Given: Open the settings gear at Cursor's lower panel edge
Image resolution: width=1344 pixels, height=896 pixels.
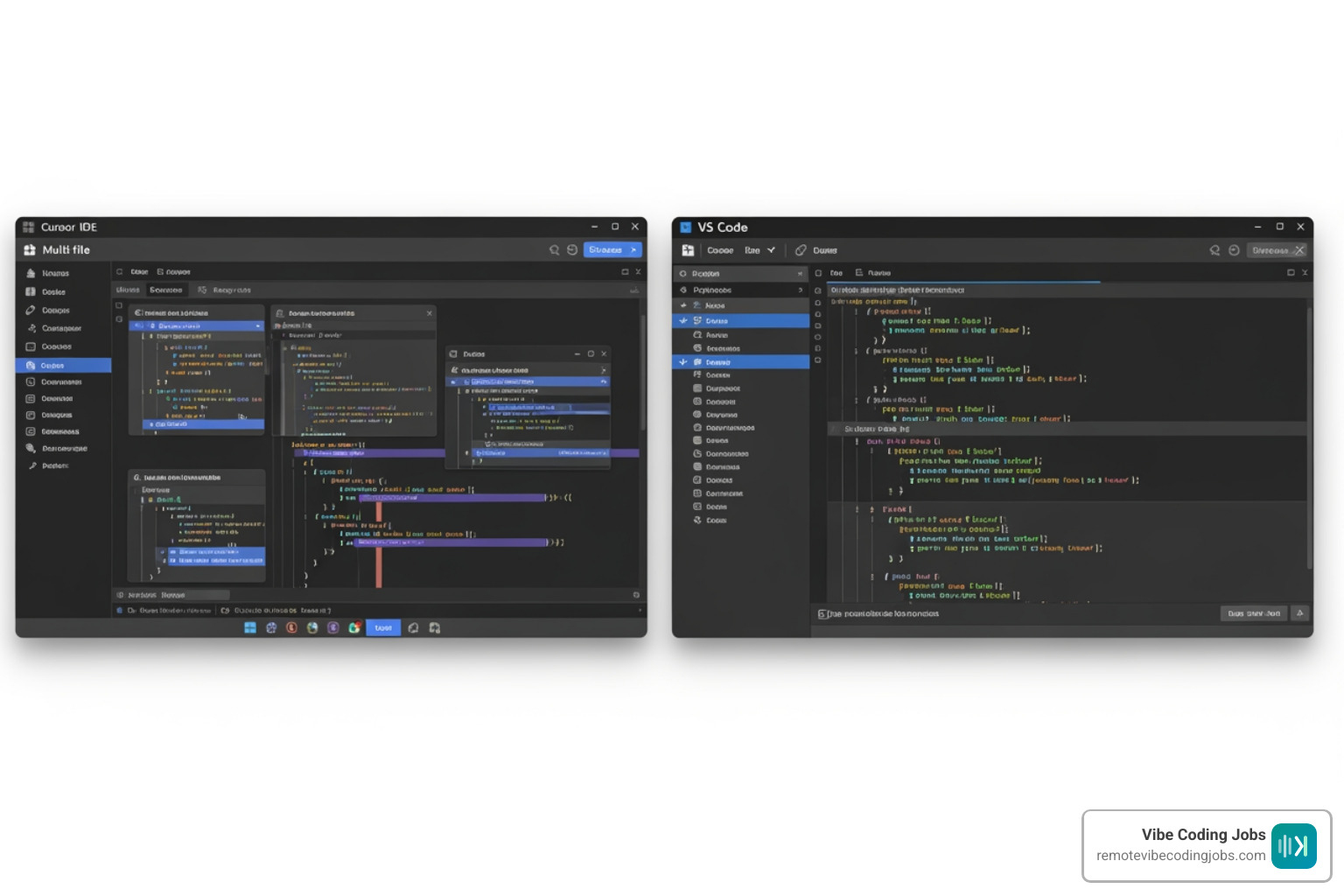Looking at the screenshot, I should point(636,594).
